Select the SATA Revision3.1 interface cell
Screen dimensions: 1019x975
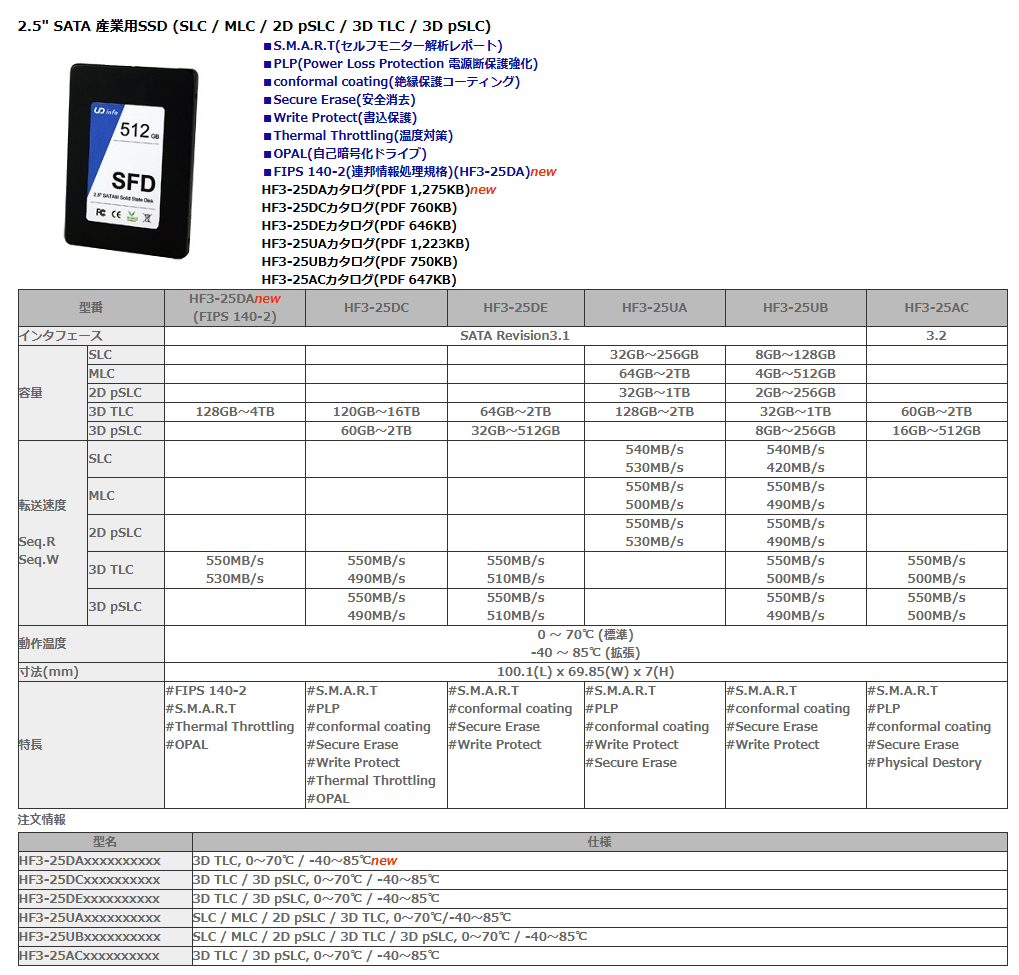515,336
